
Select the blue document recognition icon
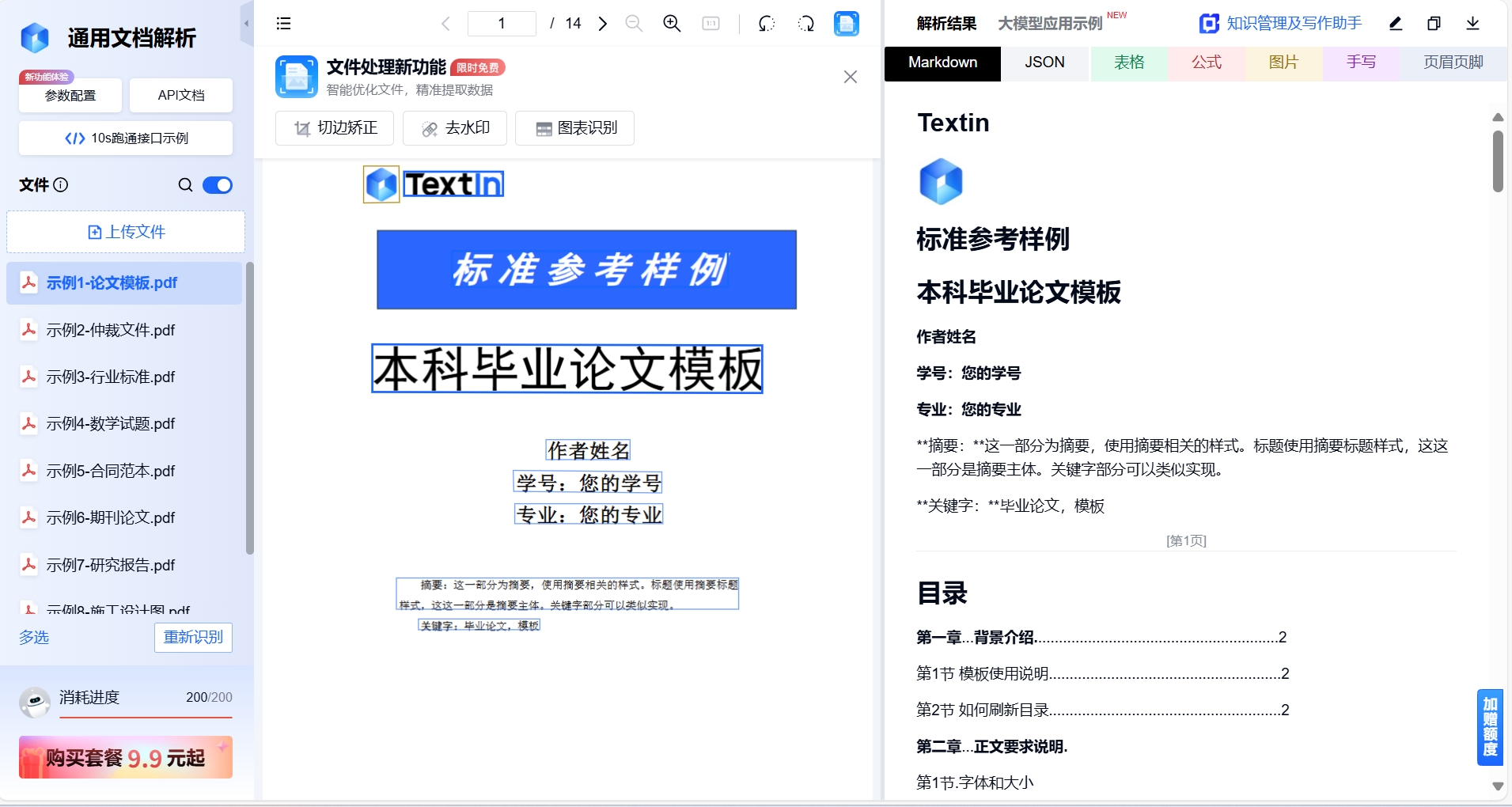click(846, 23)
